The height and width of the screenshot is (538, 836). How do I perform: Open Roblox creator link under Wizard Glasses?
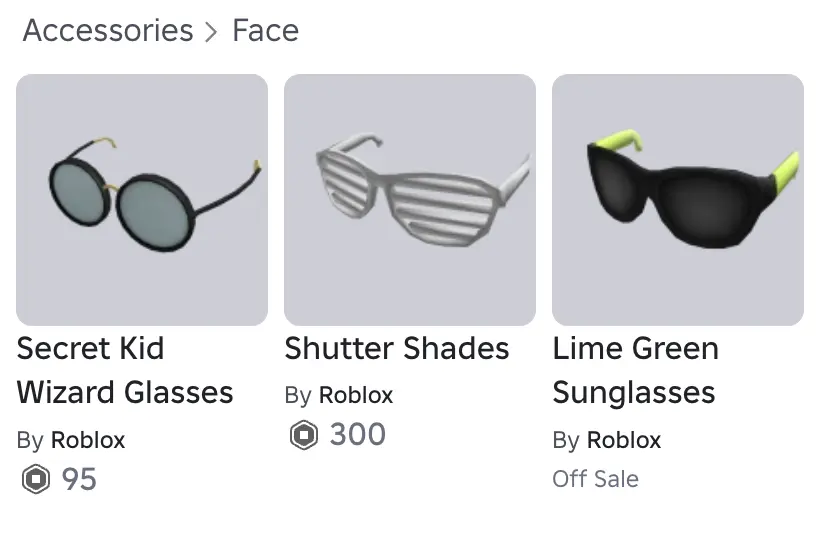[88, 440]
